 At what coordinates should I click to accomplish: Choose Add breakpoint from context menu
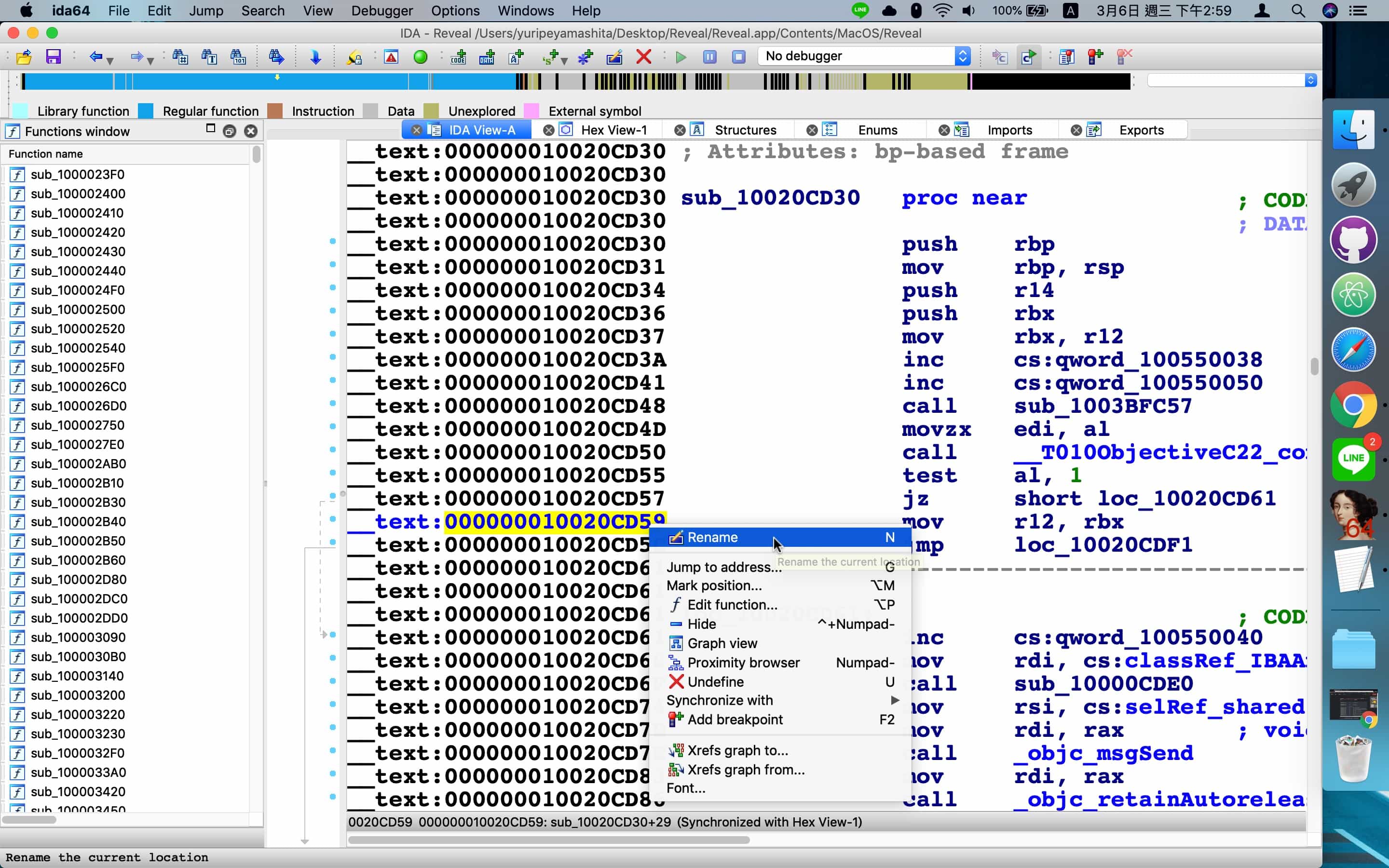click(735, 719)
